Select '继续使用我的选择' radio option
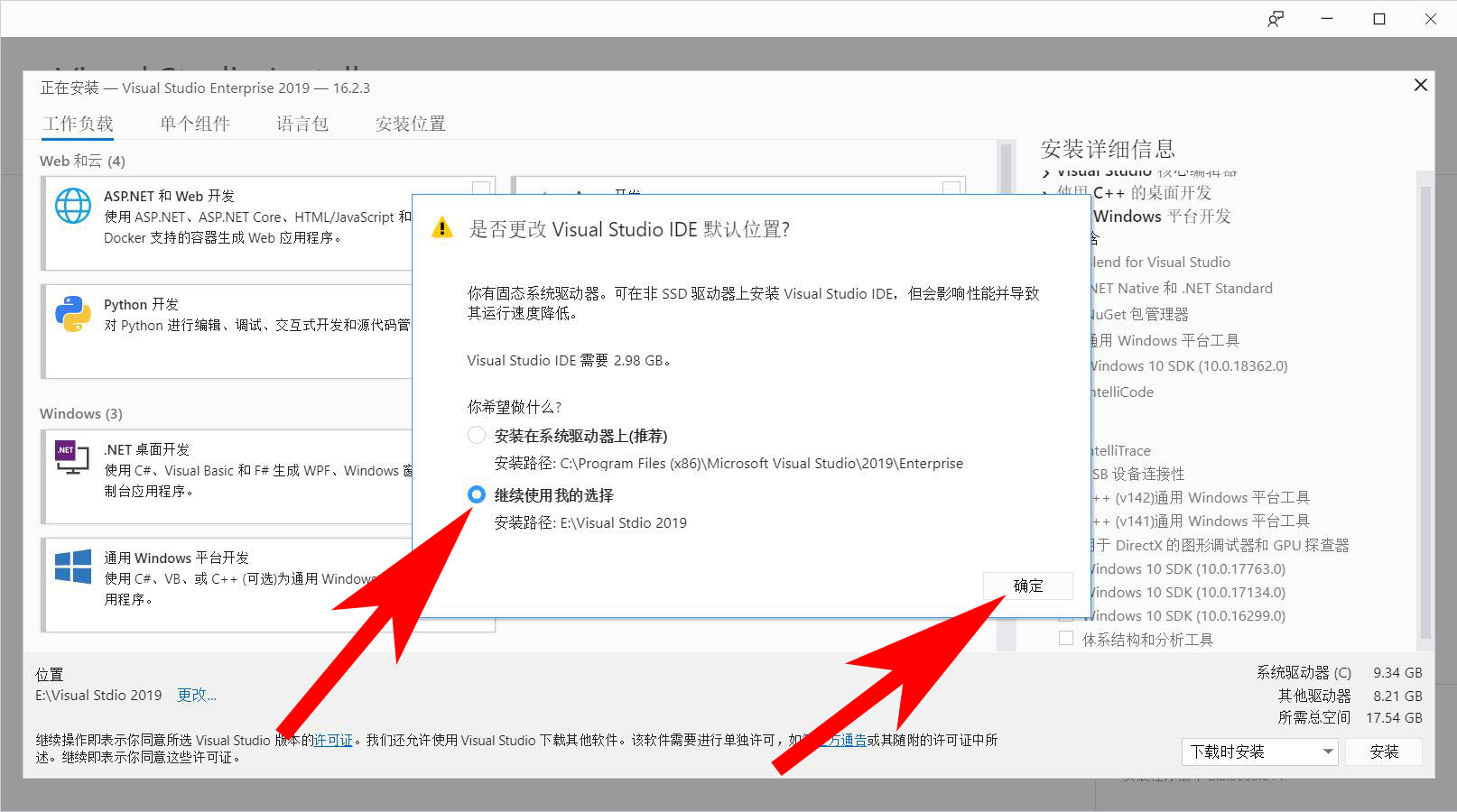 coord(477,495)
